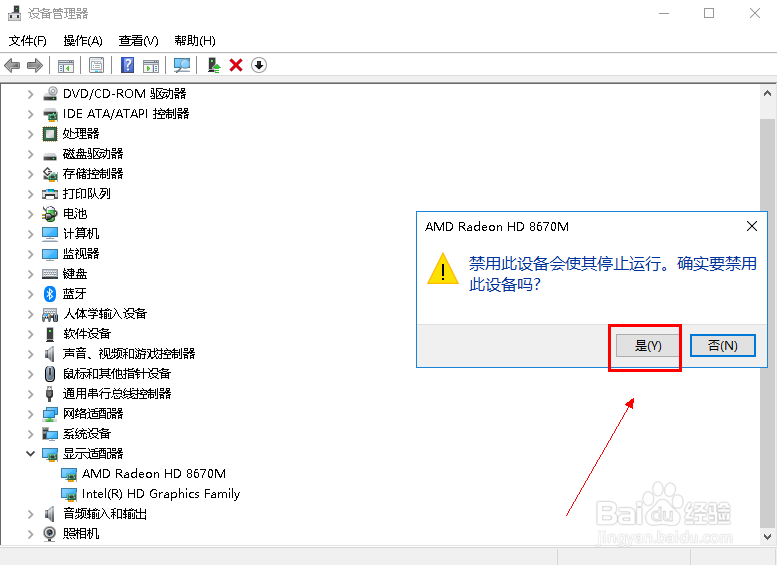Select the 系统设备 label
Screen dimensions: 777x565
[87, 434]
